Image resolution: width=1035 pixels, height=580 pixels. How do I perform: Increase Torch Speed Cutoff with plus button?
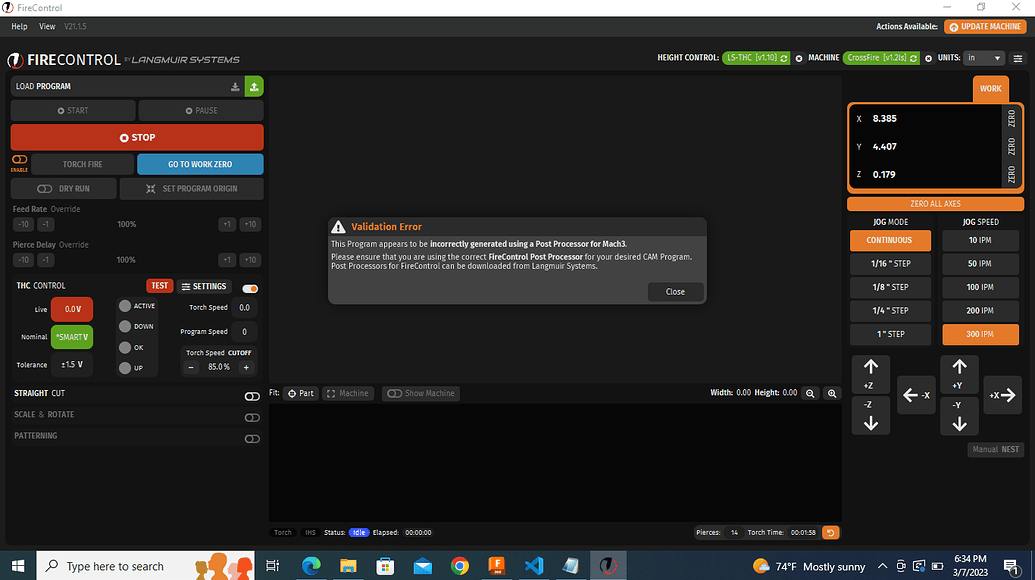tap(246, 367)
